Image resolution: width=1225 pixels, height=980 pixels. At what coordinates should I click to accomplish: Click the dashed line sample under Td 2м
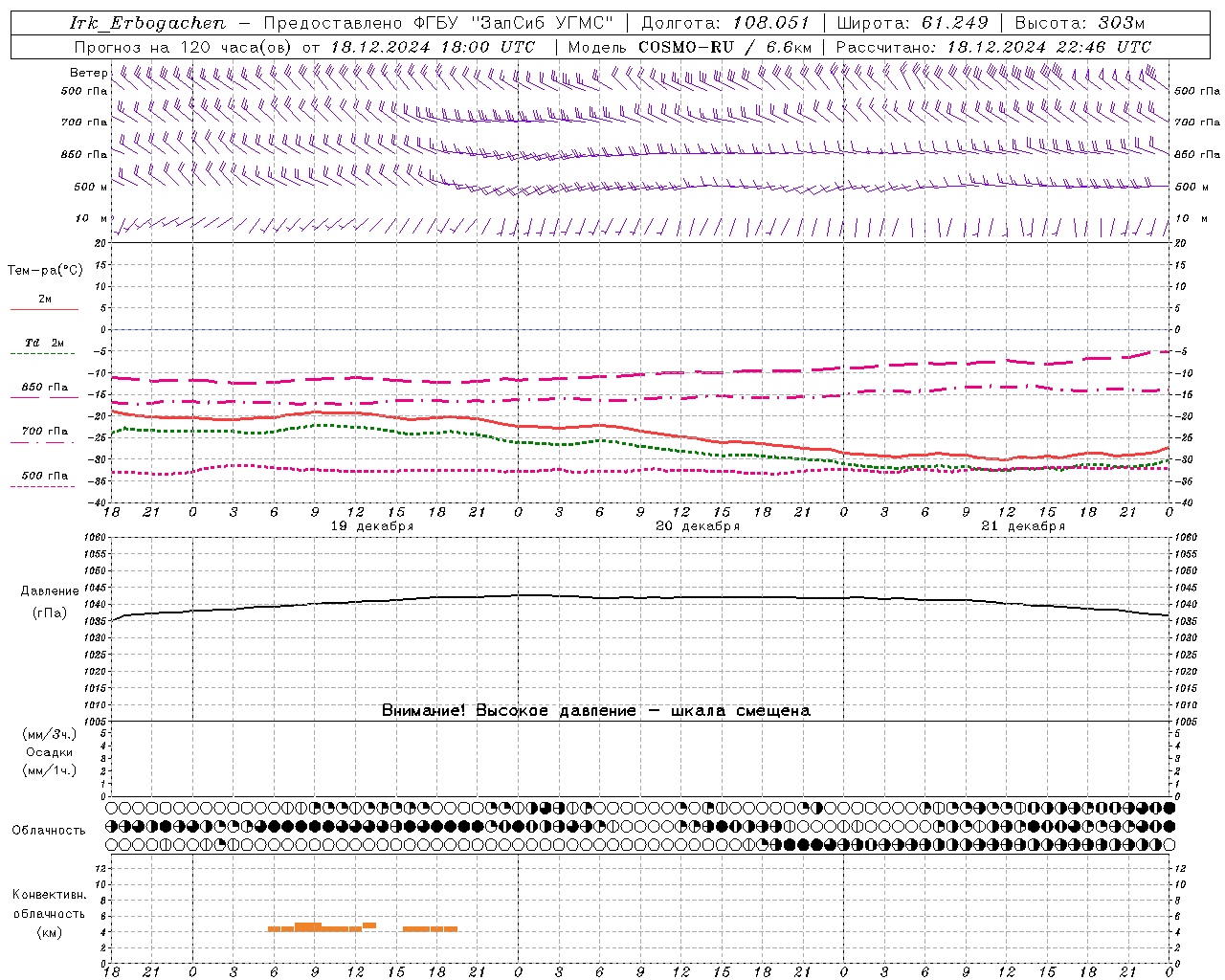coord(43,354)
